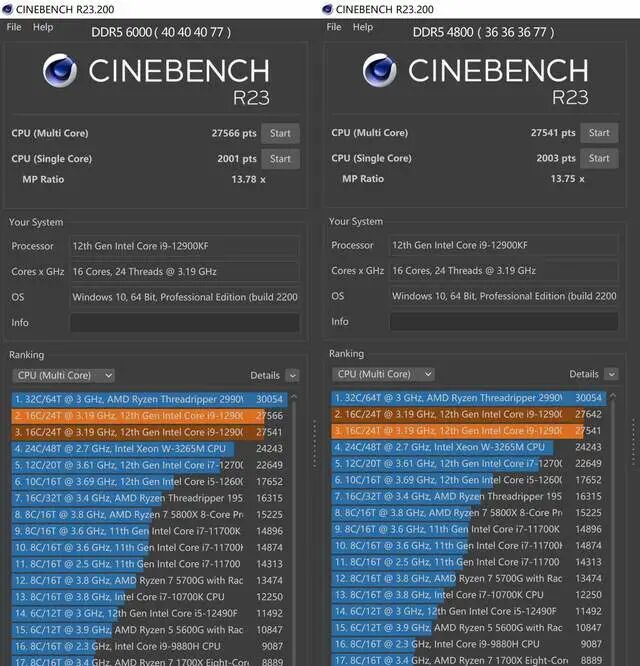Click MP Ratio value 13.78 x

248,180
